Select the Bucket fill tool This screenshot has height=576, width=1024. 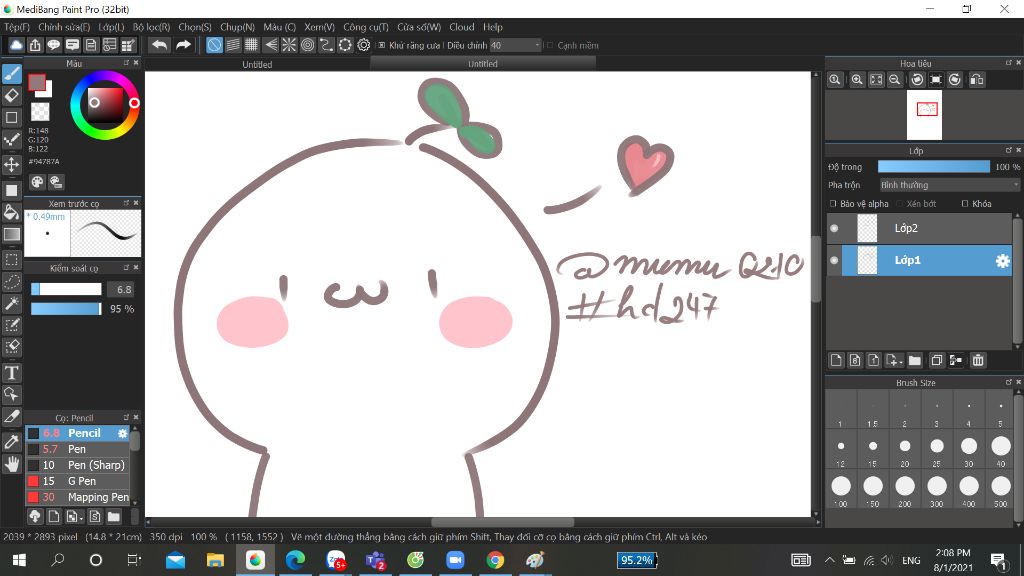point(12,212)
